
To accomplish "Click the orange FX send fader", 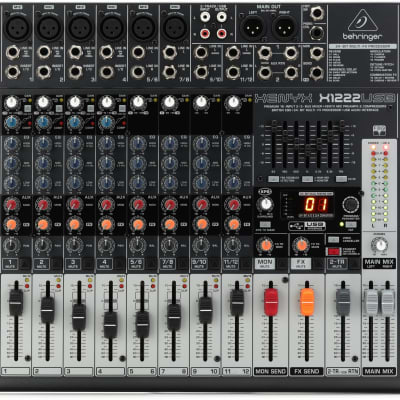I will pyautogui.click(x=307, y=302).
